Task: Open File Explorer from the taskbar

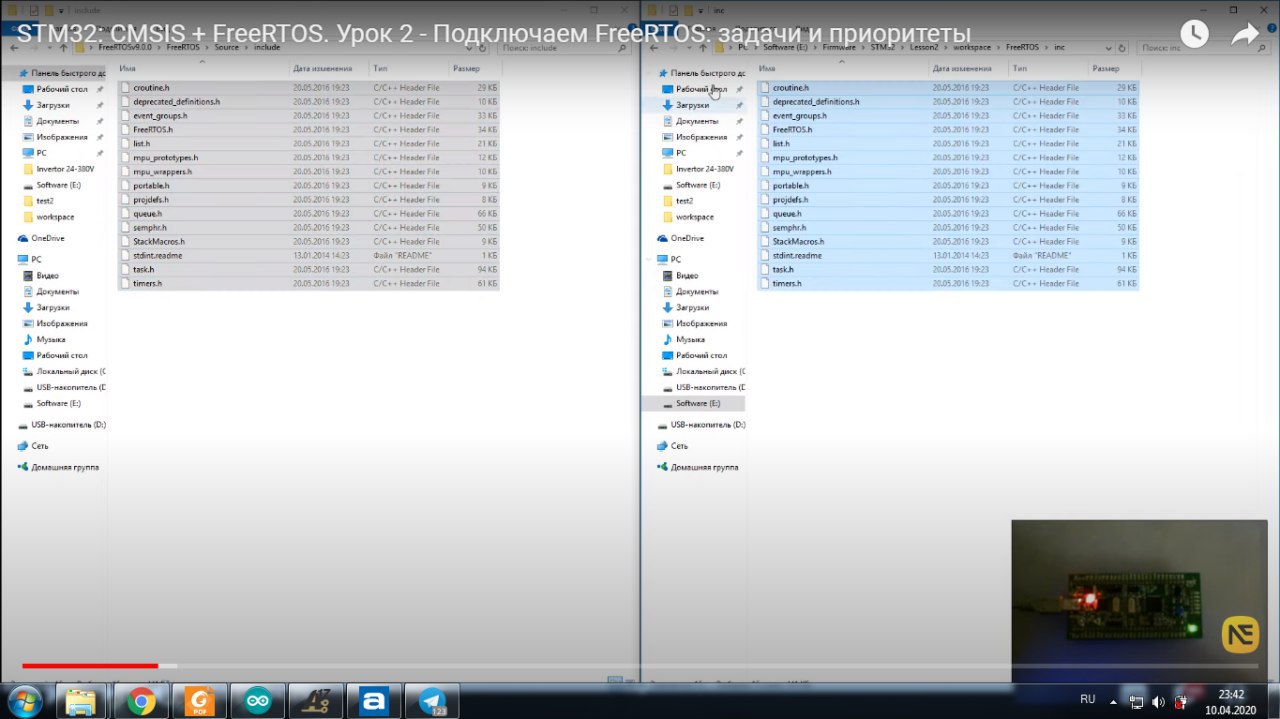Action: (81, 701)
